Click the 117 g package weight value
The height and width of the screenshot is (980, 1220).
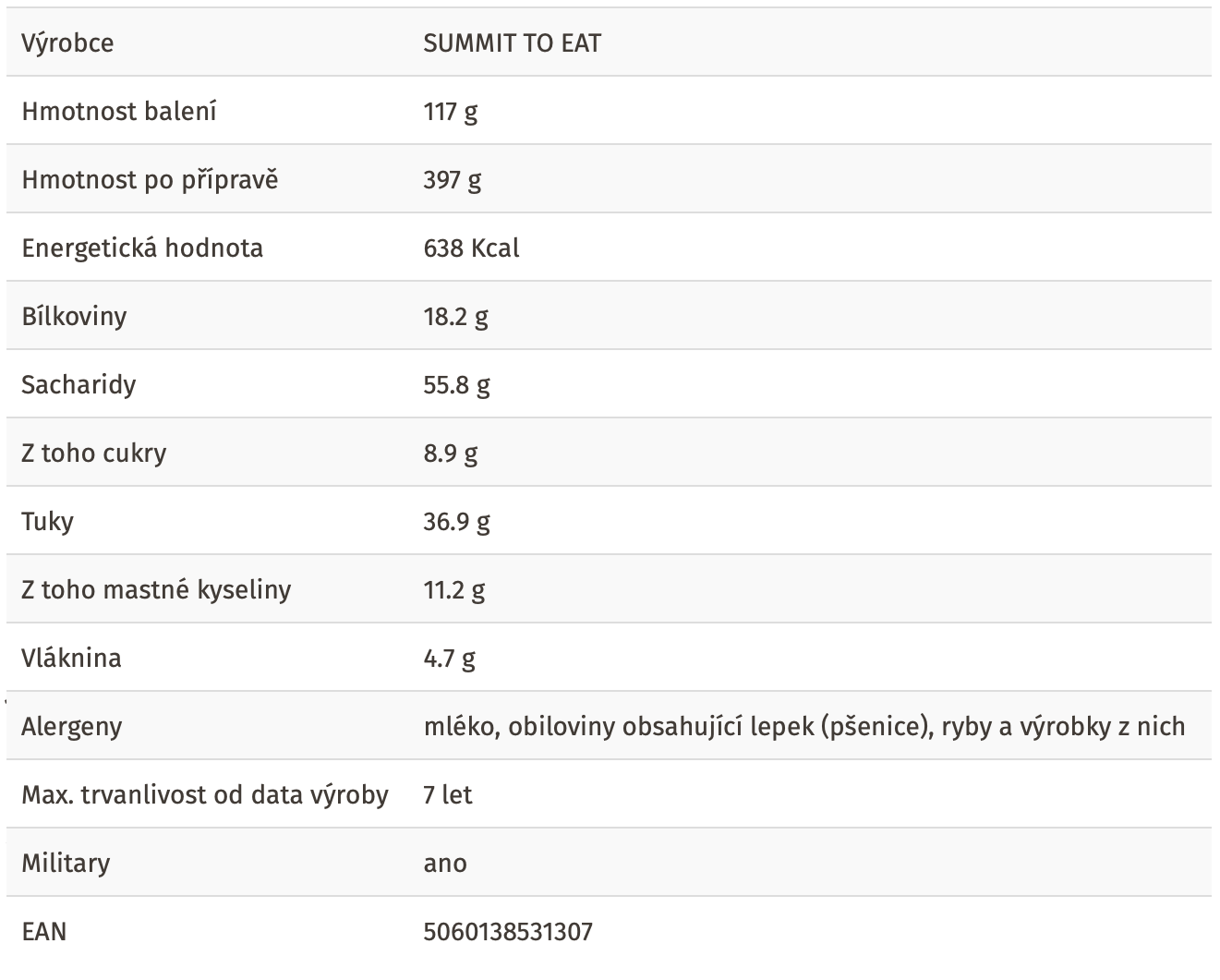pyautogui.click(x=451, y=112)
